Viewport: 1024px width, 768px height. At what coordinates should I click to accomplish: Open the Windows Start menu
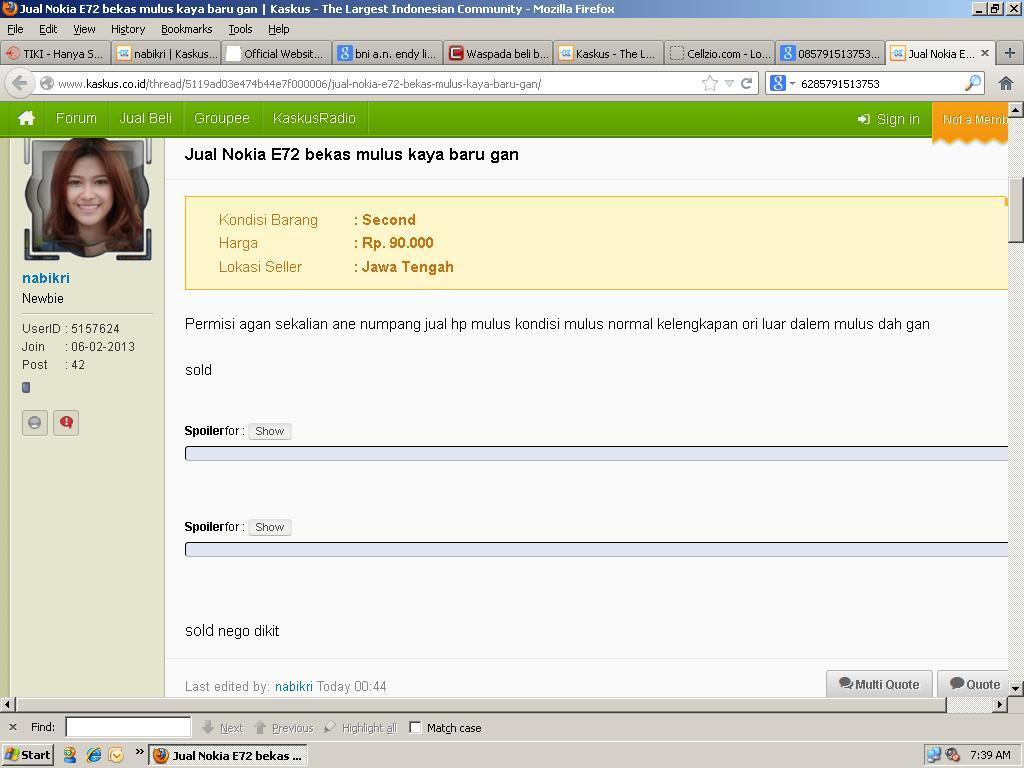click(x=27, y=755)
